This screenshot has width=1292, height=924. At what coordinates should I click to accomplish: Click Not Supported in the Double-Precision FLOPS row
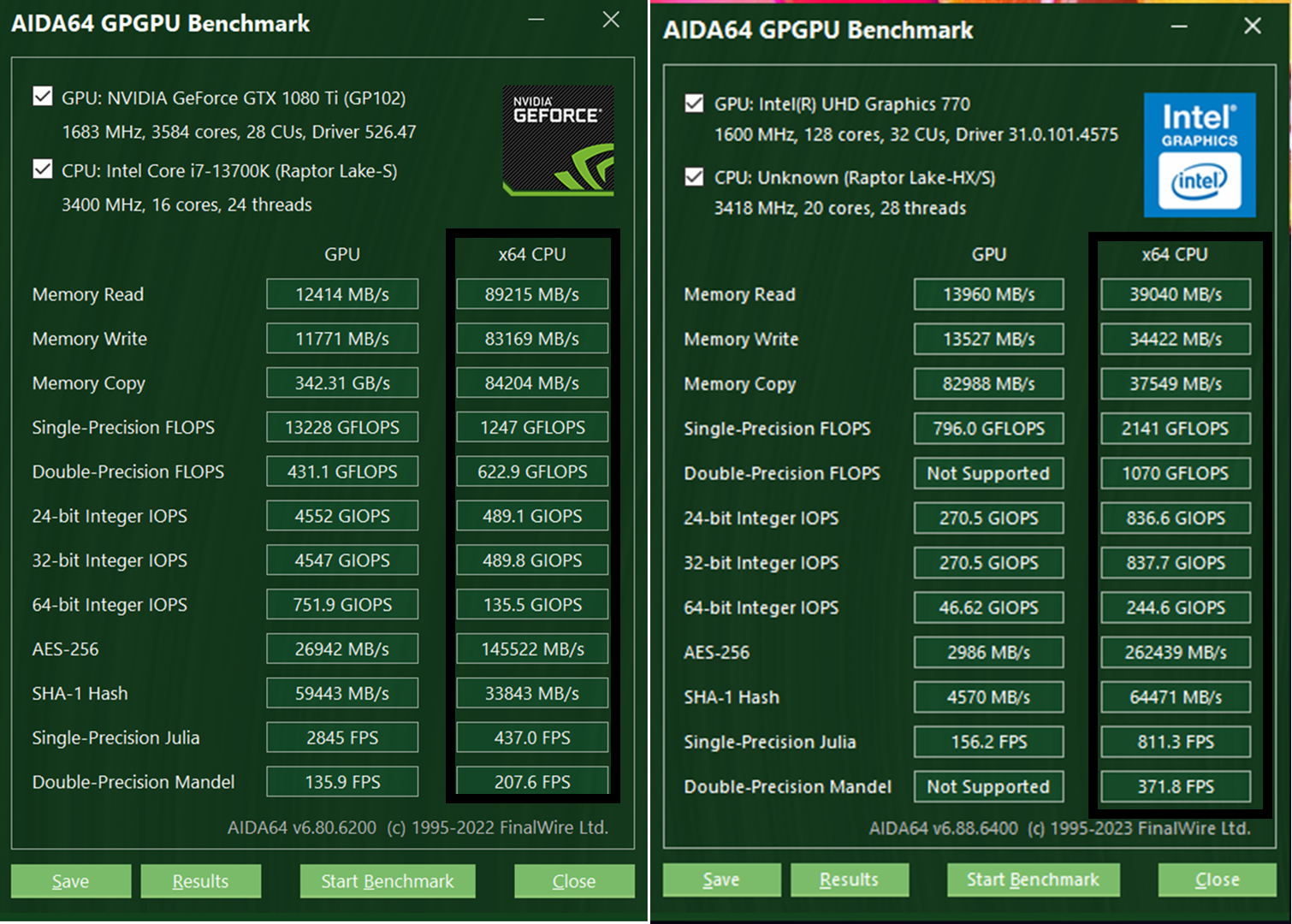pos(989,473)
